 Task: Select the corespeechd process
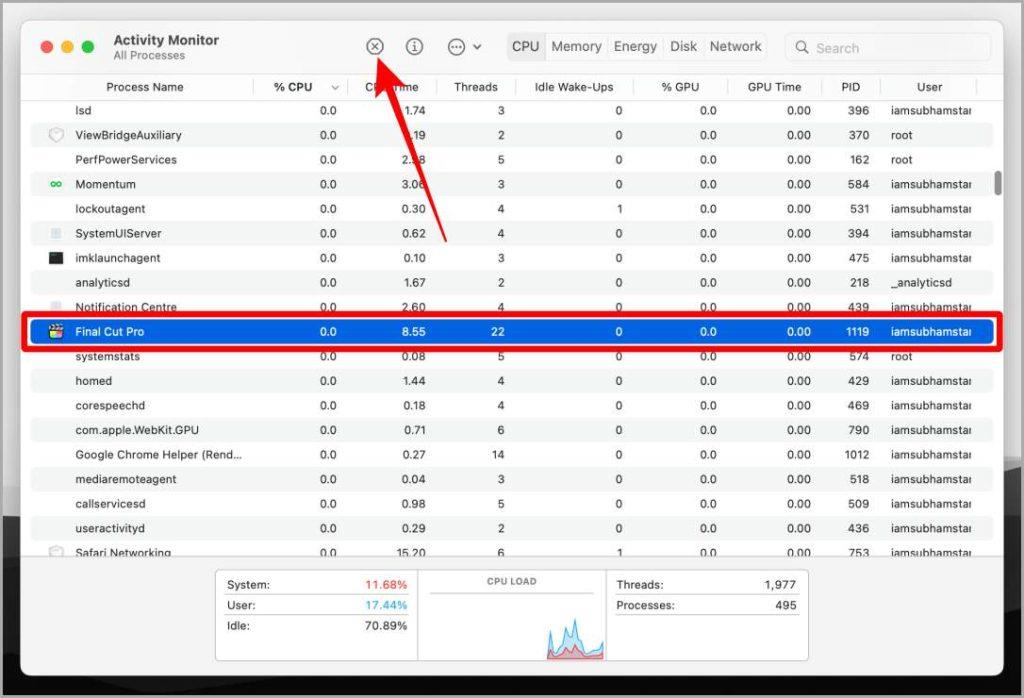coord(110,405)
